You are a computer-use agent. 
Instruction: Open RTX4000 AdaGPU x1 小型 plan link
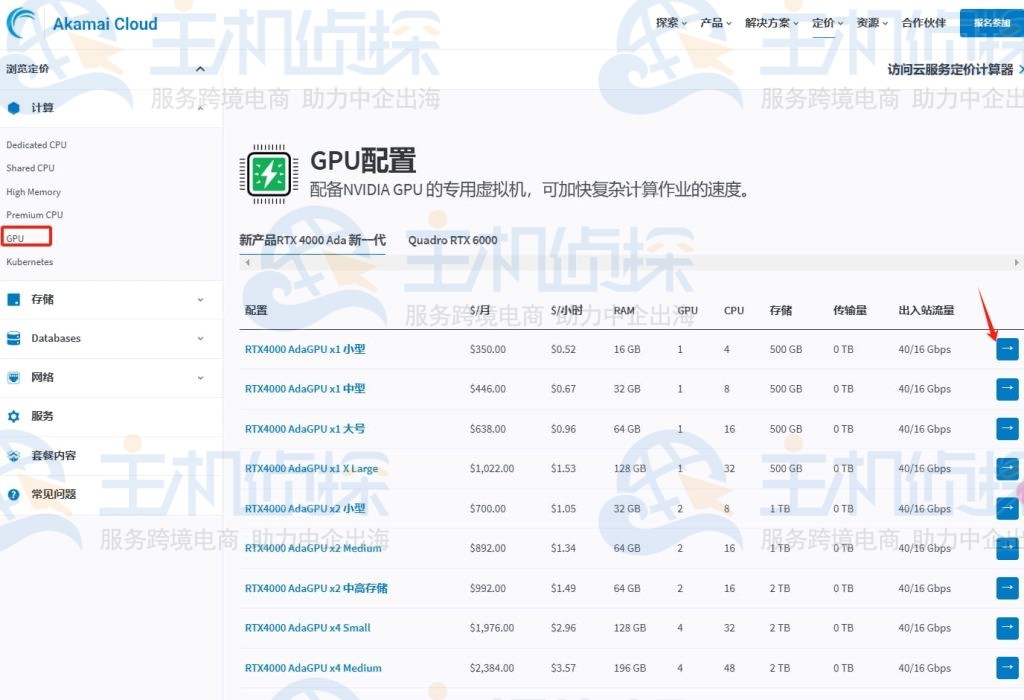point(305,349)
